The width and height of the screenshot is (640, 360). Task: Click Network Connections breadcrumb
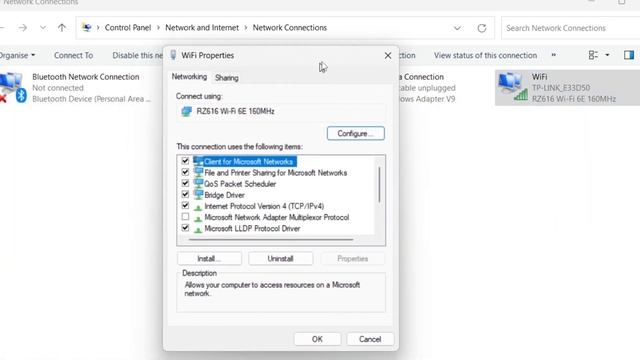click(x=290, y=28)
